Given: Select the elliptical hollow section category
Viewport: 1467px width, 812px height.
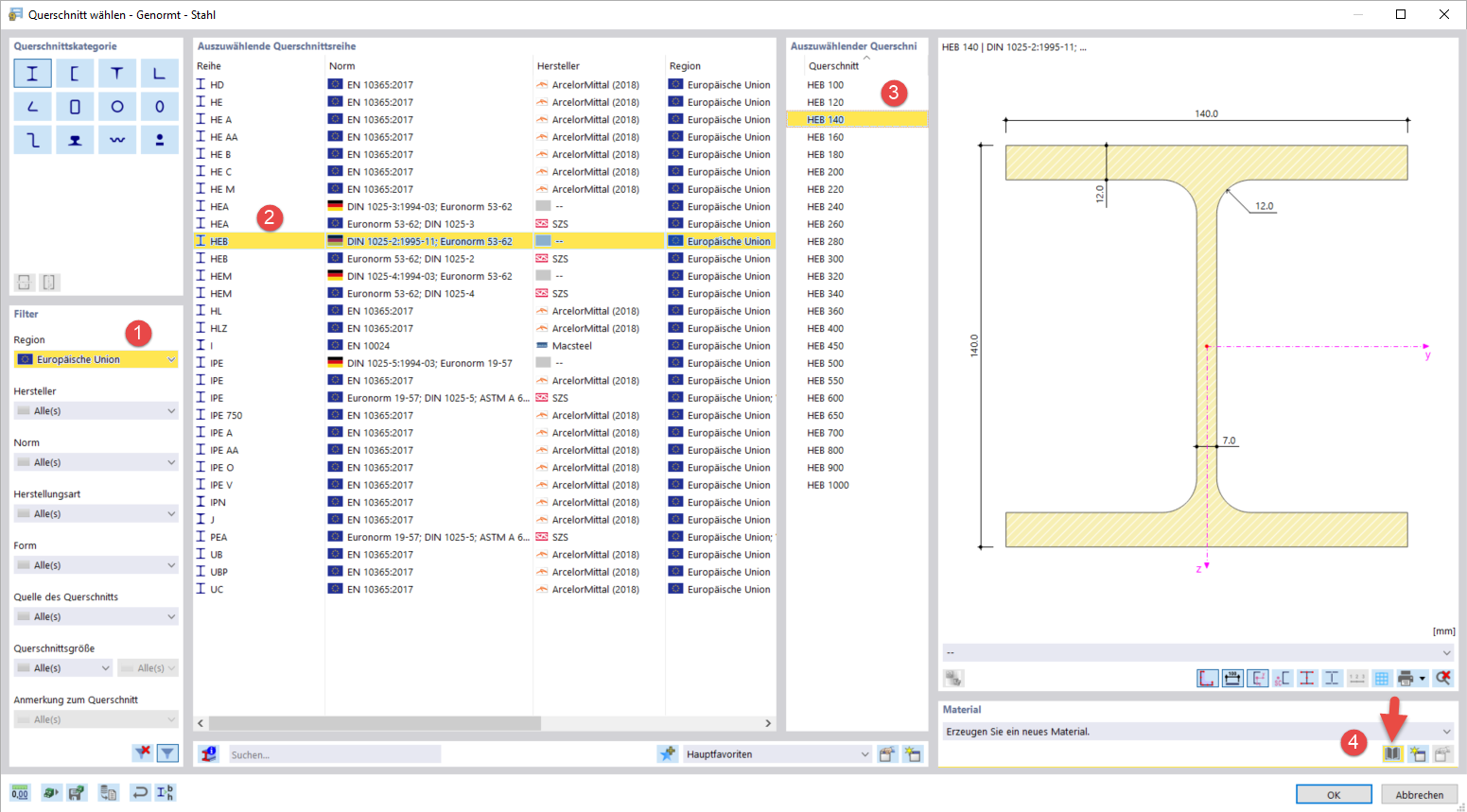Looking at the screenshot, I should click(160, 107).
